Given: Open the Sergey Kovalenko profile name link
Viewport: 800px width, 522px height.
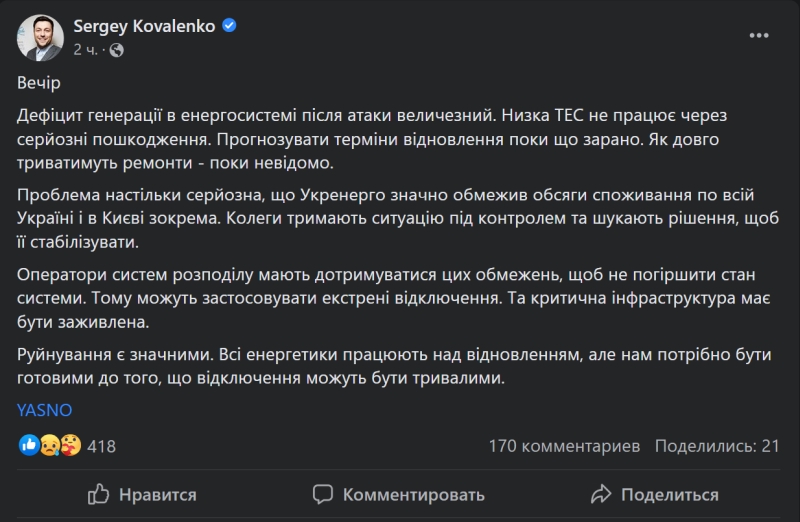Looking at the screenshot, I should point(143,27).
